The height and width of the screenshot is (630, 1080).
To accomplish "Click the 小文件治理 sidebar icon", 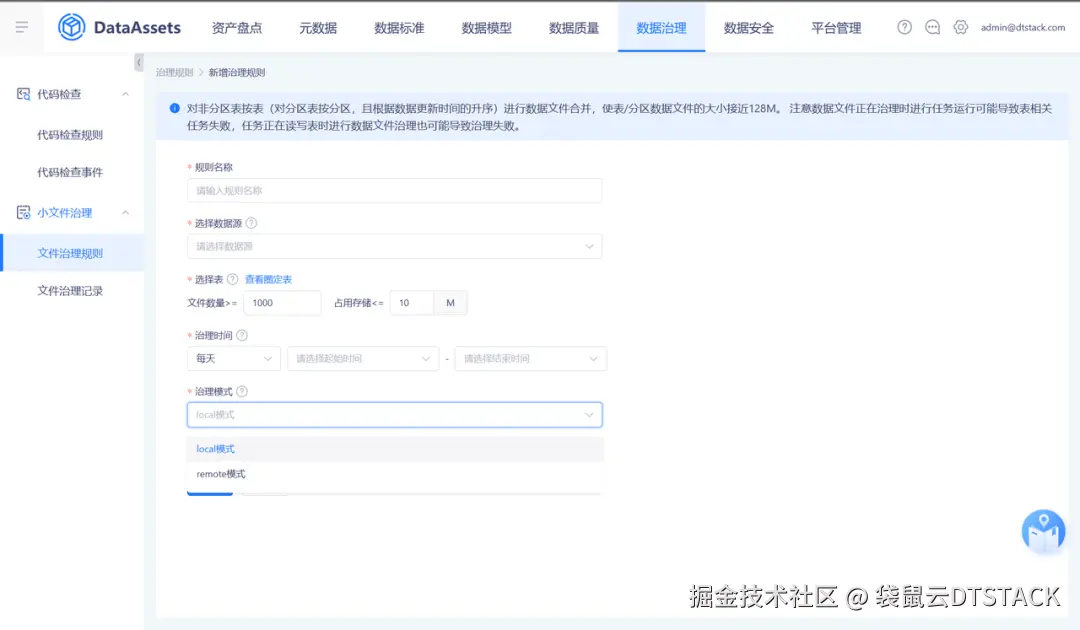I will coord(23,213).
